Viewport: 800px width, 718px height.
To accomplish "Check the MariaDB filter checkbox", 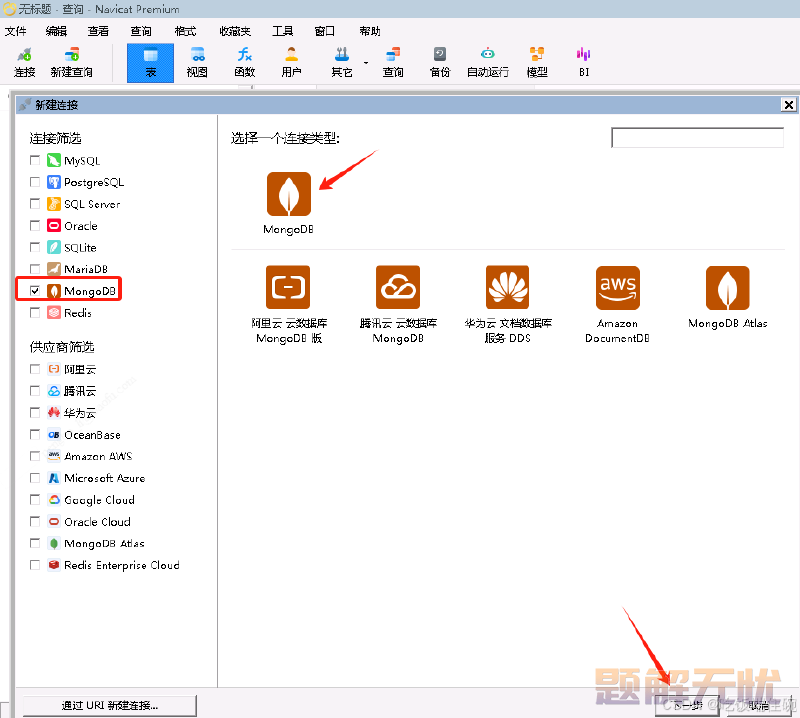I will point(35,268).
